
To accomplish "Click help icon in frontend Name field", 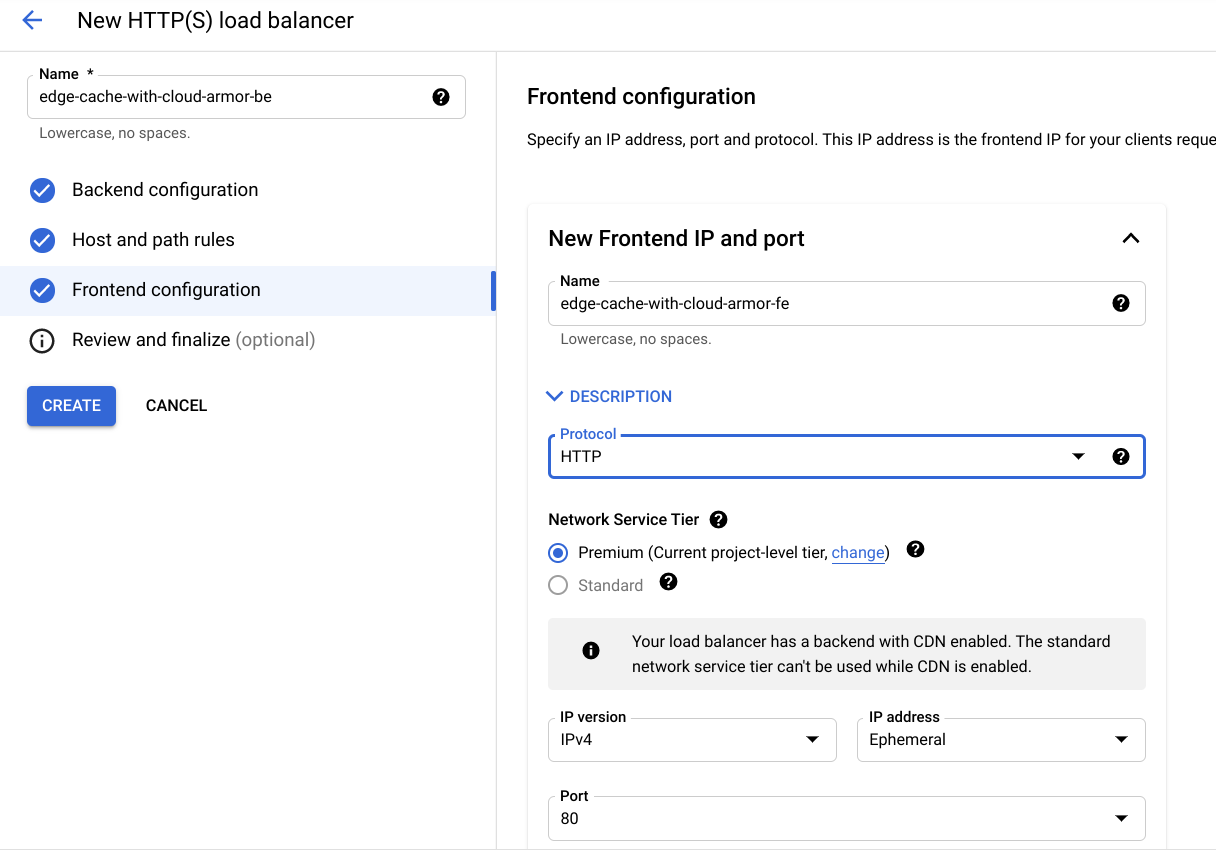I will click(x=1121, y=303).
